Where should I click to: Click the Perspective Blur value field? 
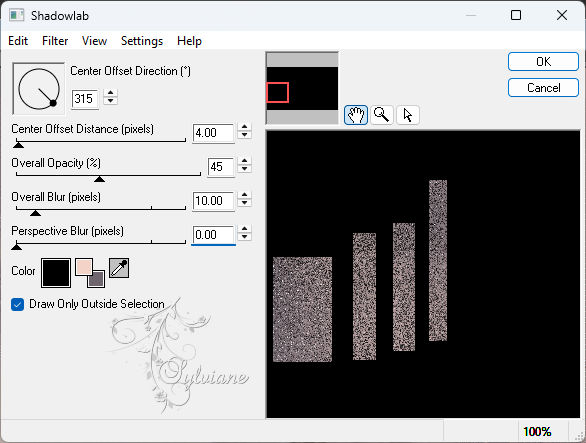pyautogui.click(x=213, y=235)
